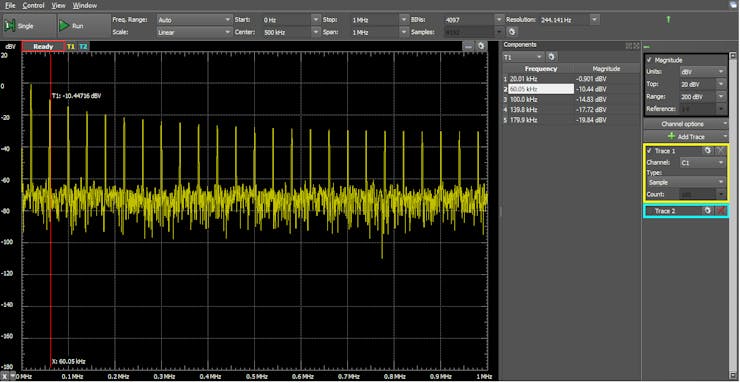Toggle the Magnitude checkbox
Screen dimensions: 740x383
(649, 60)
